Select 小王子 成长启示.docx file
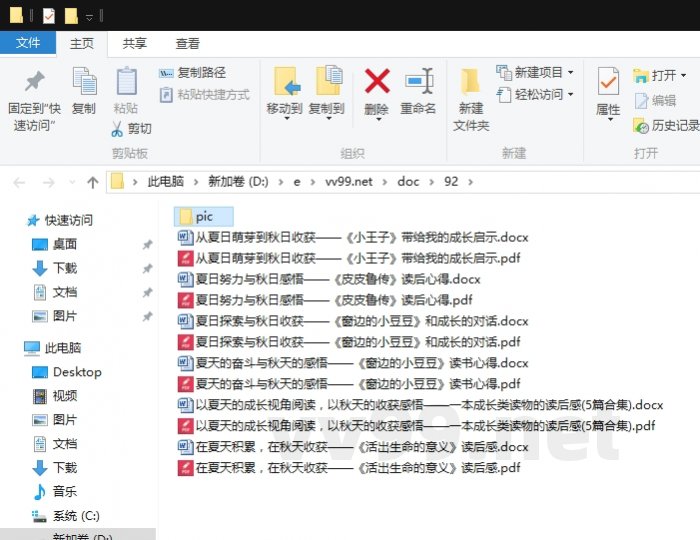Viewport: 700px width, 540px height. (x=353, y=237)
